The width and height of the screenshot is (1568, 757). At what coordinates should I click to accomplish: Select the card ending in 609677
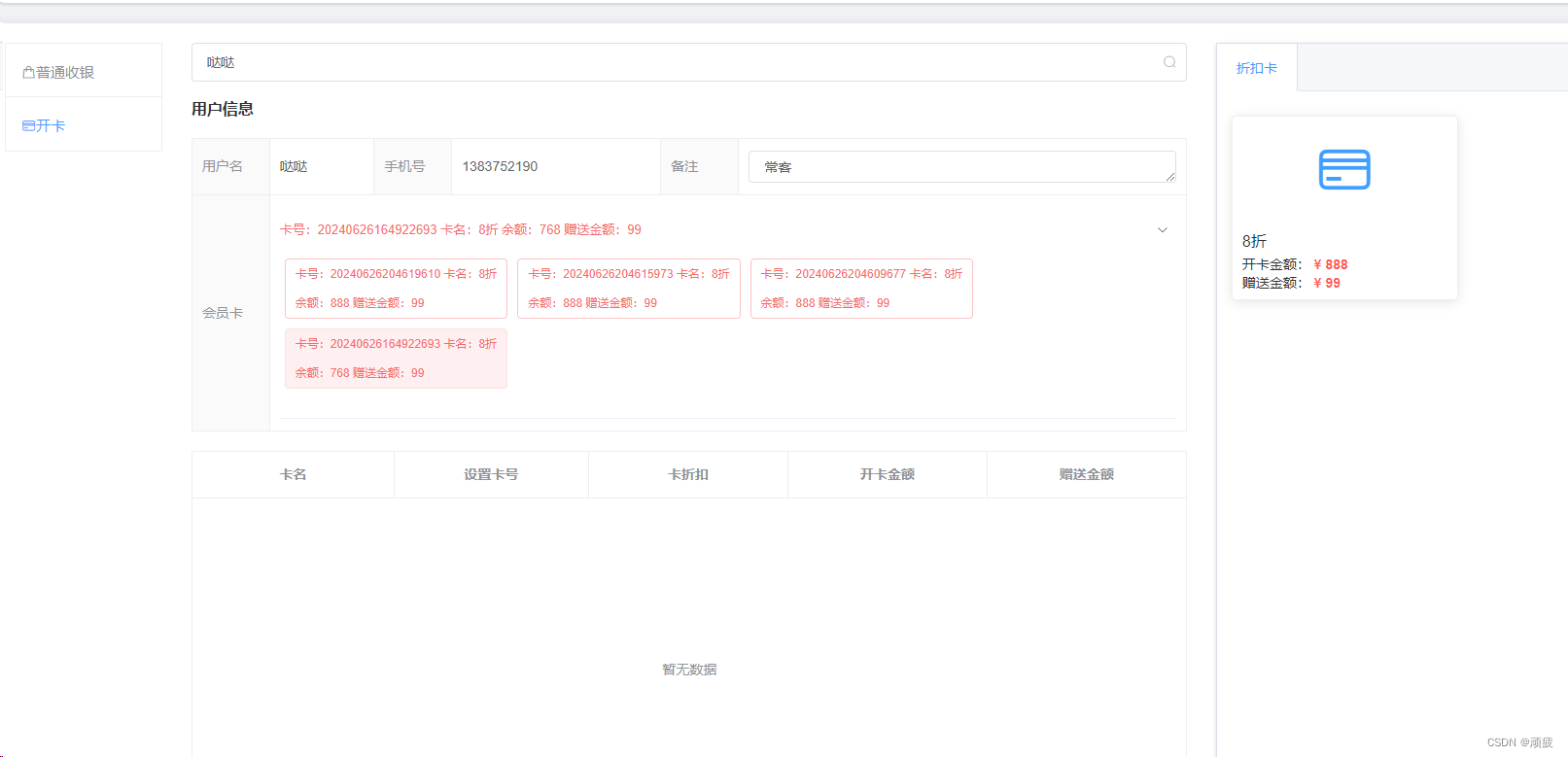[x=861, y=289]
